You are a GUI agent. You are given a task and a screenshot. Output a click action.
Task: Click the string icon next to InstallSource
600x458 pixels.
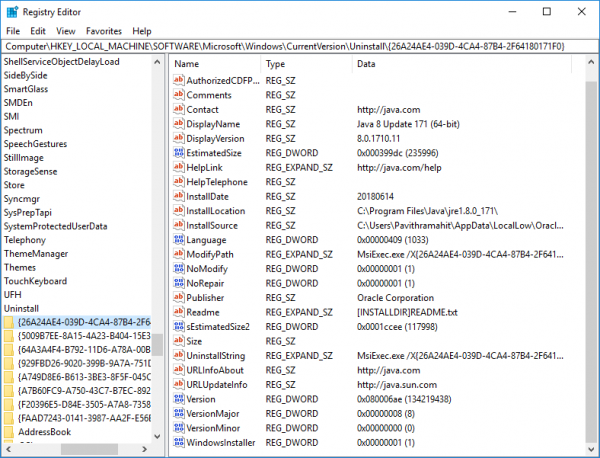(x=179, y=225)
